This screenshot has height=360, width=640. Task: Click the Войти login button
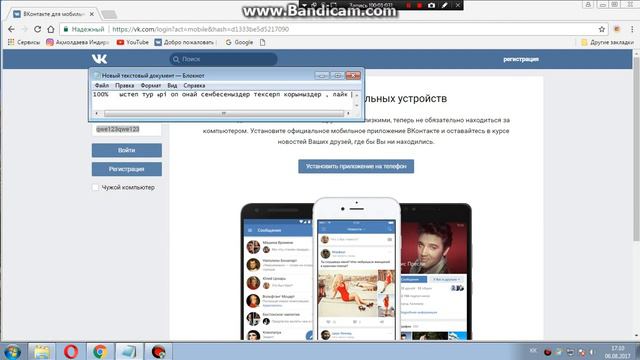pyautogui.click(x=127, y=150)
